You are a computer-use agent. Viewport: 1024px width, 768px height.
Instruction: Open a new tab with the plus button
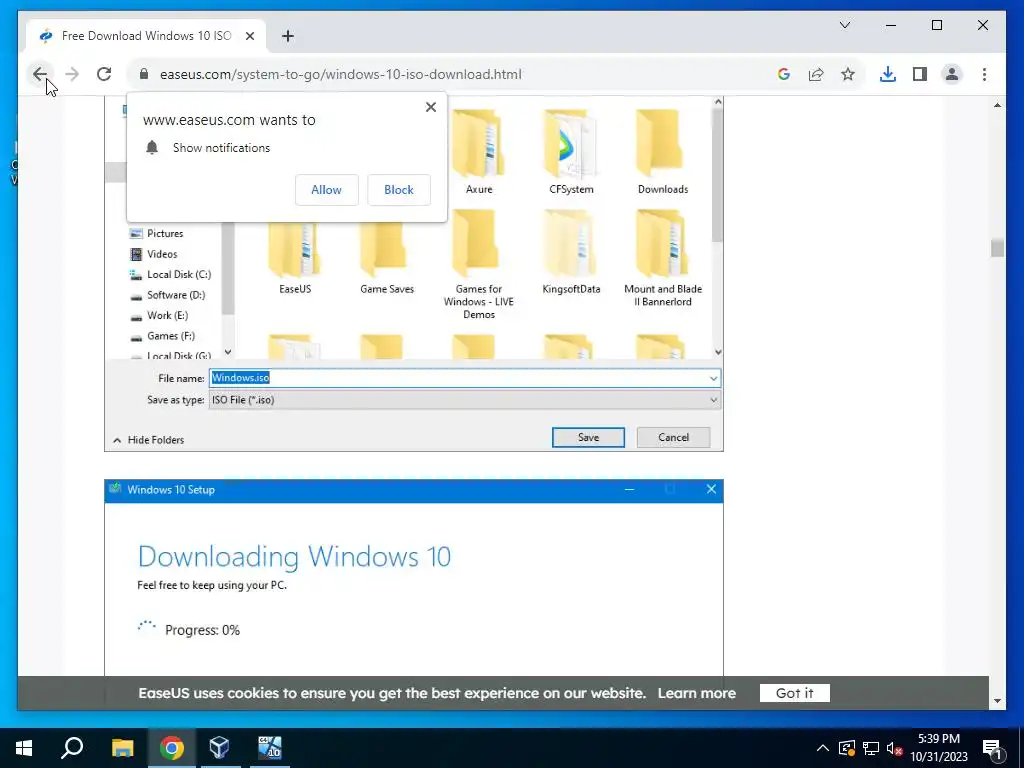288,36
